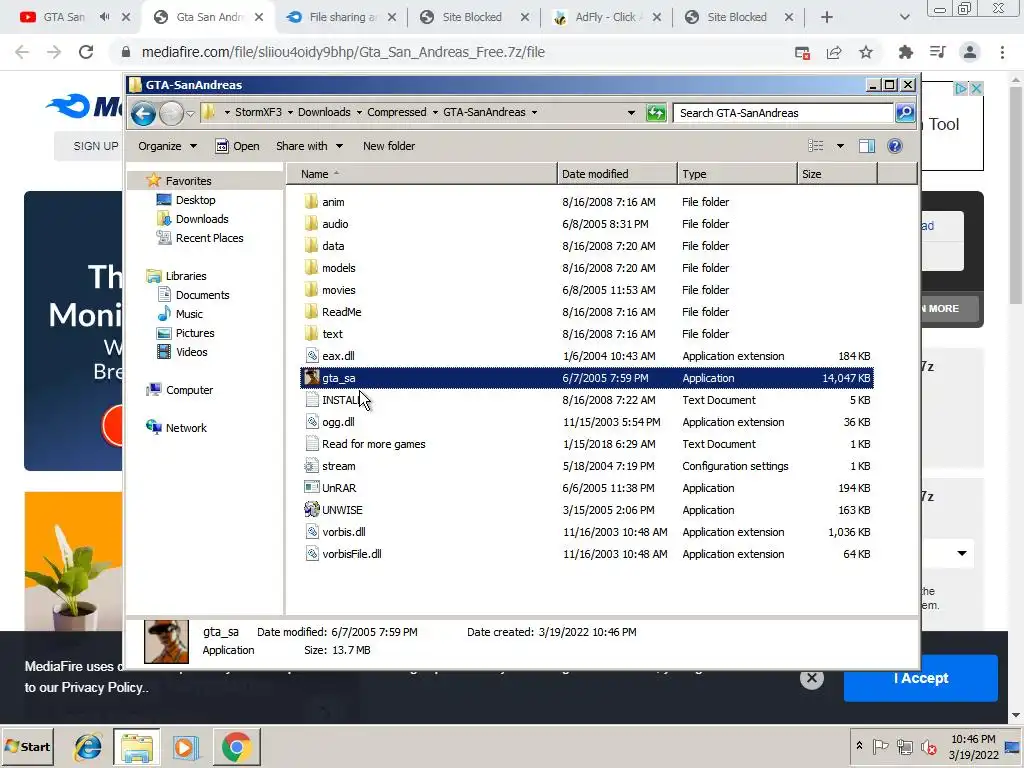The image size is (1024, 768).
Task: Open the address bar history dropdown
Action: tap(631, 112)
